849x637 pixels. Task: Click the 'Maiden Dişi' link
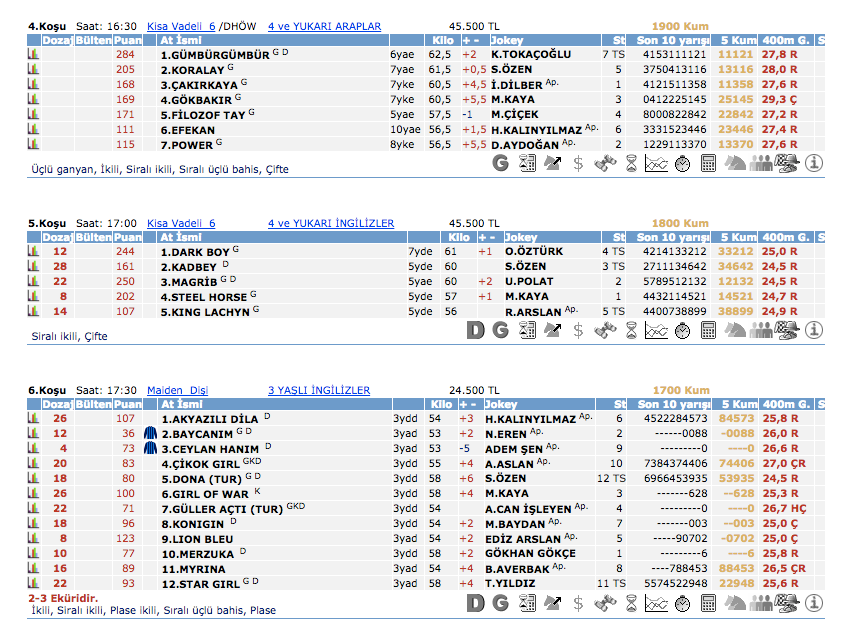(x=177, y=390)
